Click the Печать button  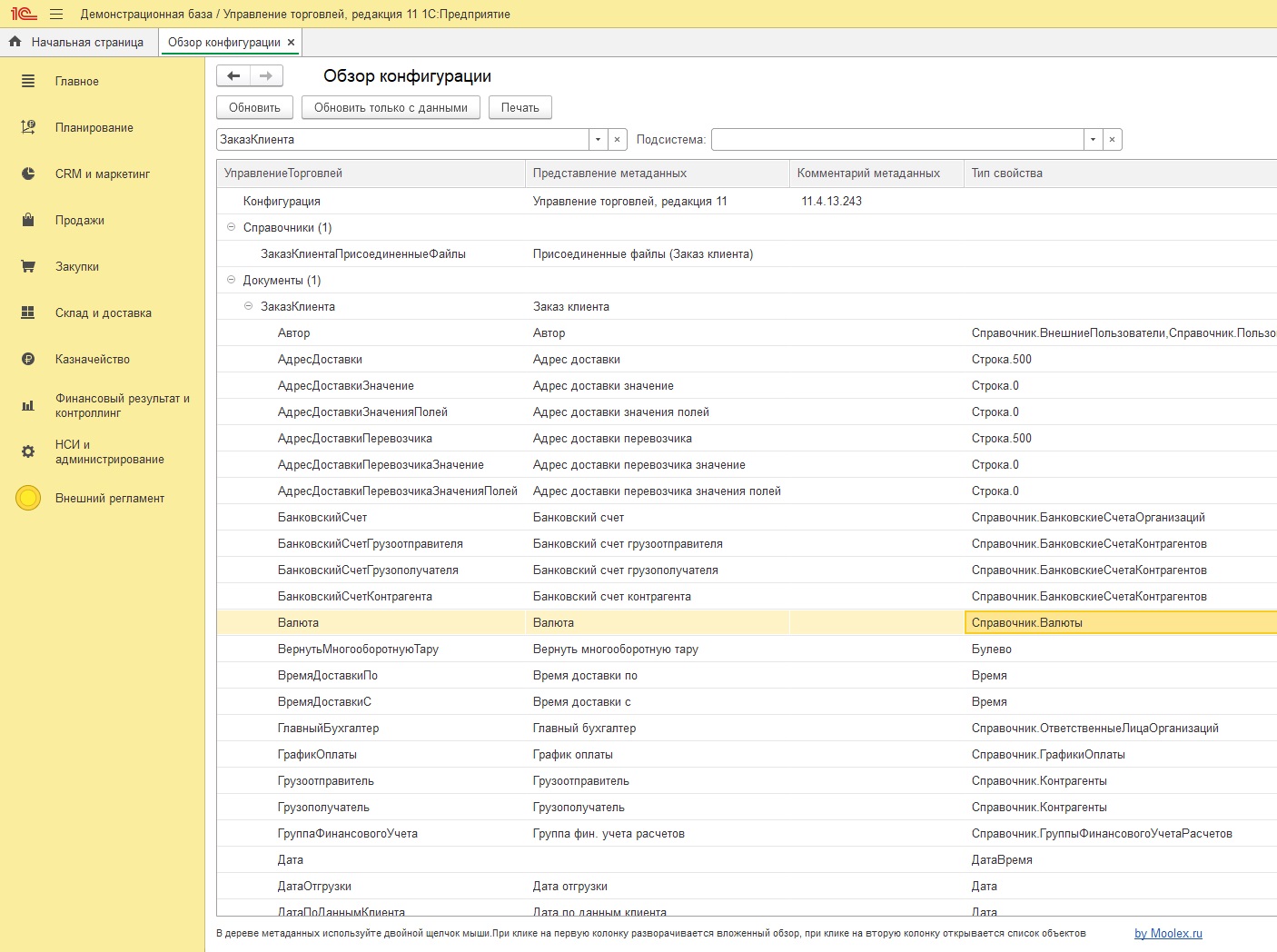pyautogui.click(x=520, y=107)
